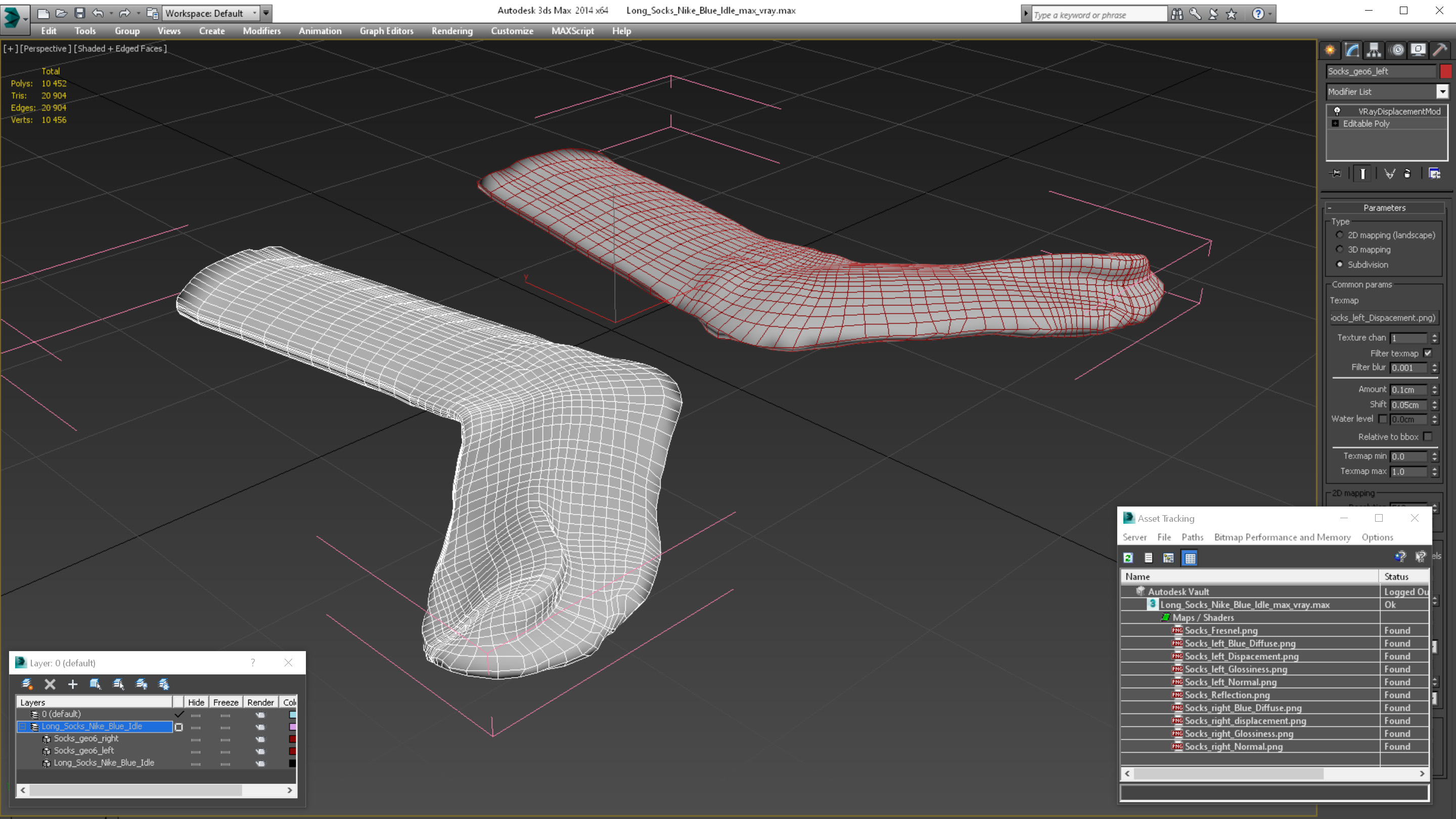Open the Create command panel tab
1456x819 pixels.
(x=1330, y=50)
